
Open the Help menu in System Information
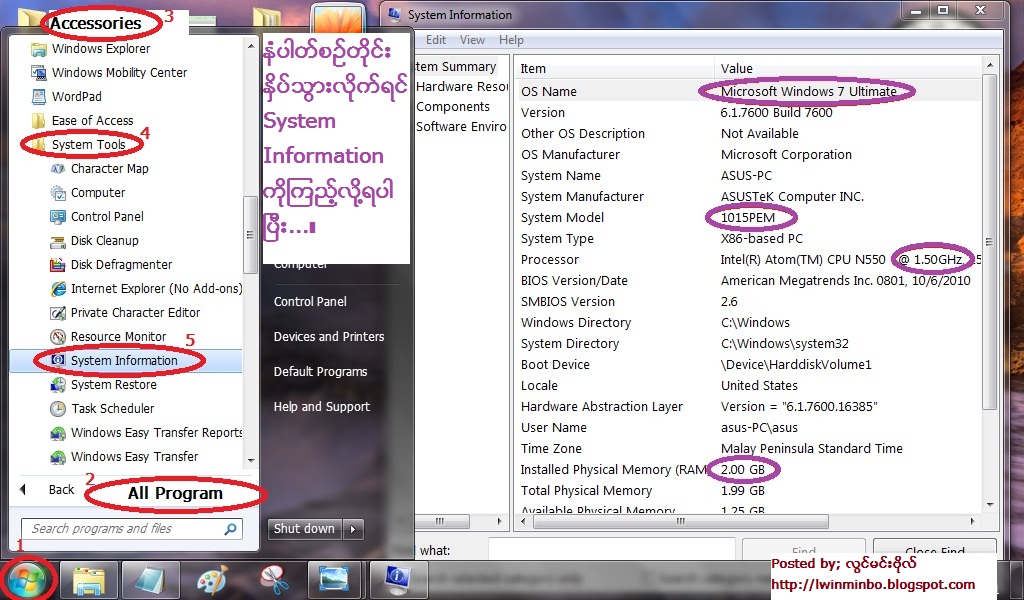[x=511, y=40]
